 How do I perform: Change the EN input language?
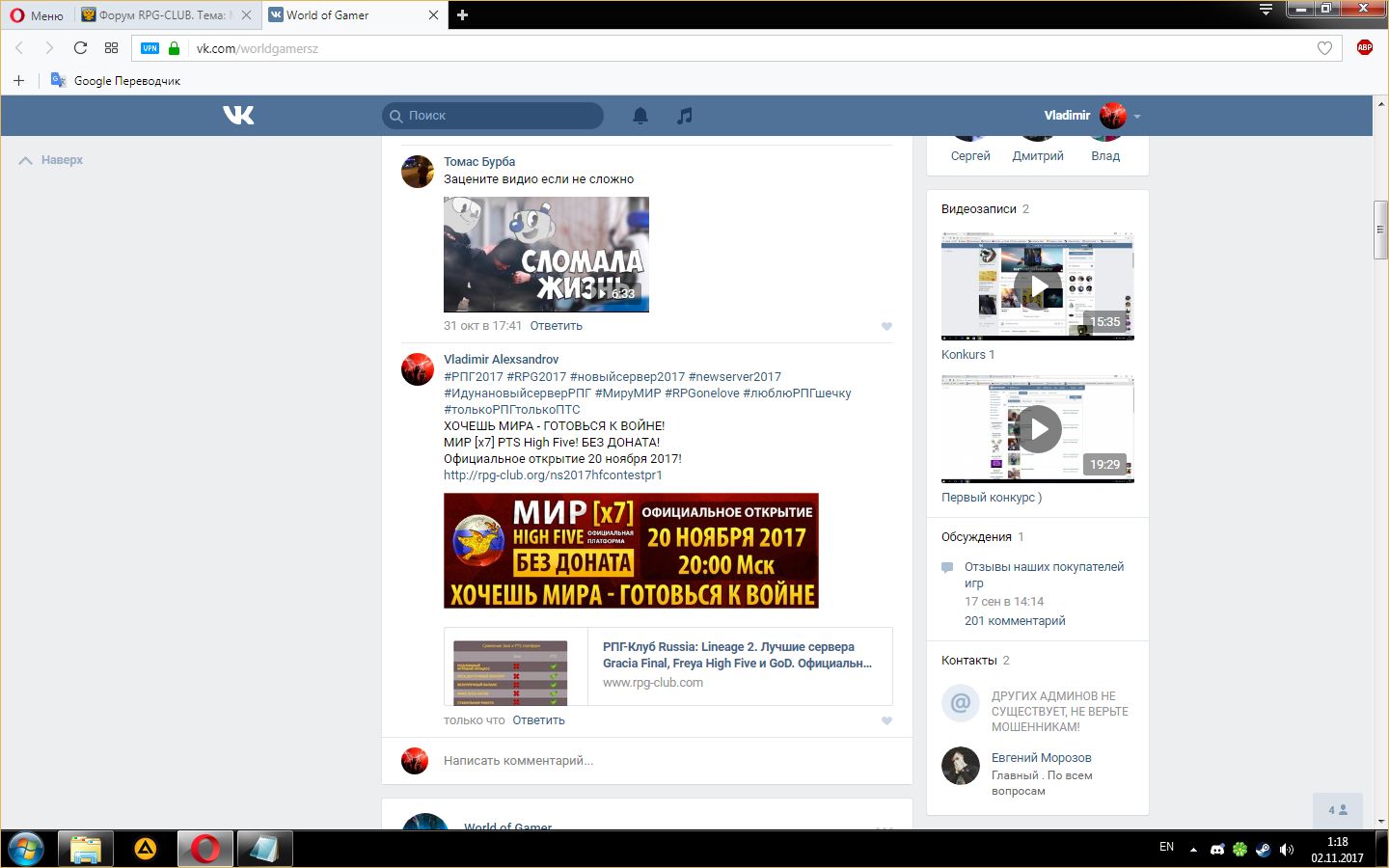click(1167, 848)
